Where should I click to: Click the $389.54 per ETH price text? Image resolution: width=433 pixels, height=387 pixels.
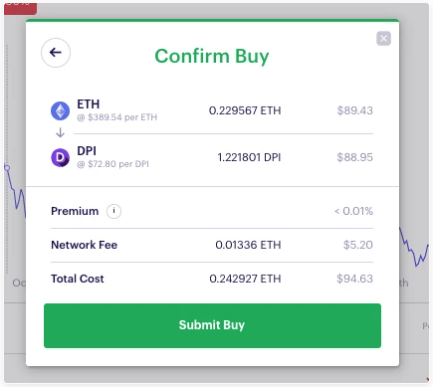pyautogui.click(x=117, y=117)
